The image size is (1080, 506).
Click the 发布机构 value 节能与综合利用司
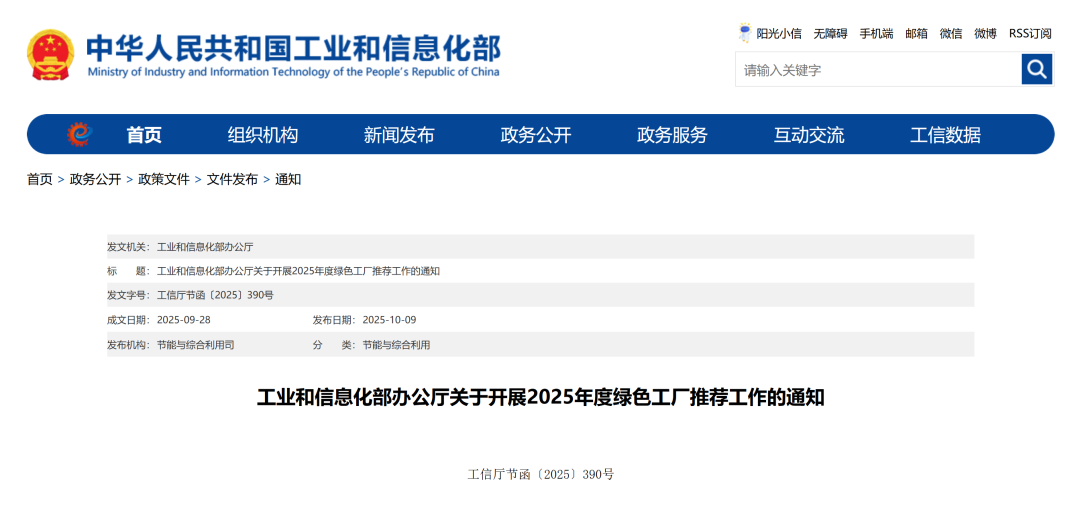tap(196, 345)
